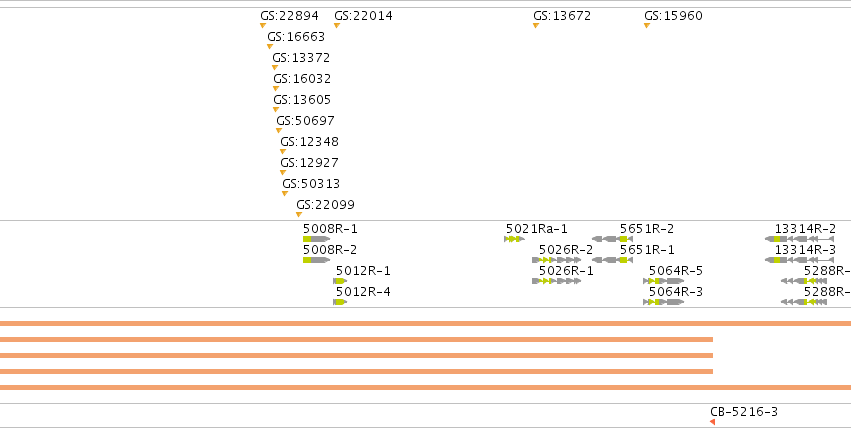Click the 5064R-3 gene model glyph
The width and height of the screenshot is (851, 428).
(x=664, y=302)
